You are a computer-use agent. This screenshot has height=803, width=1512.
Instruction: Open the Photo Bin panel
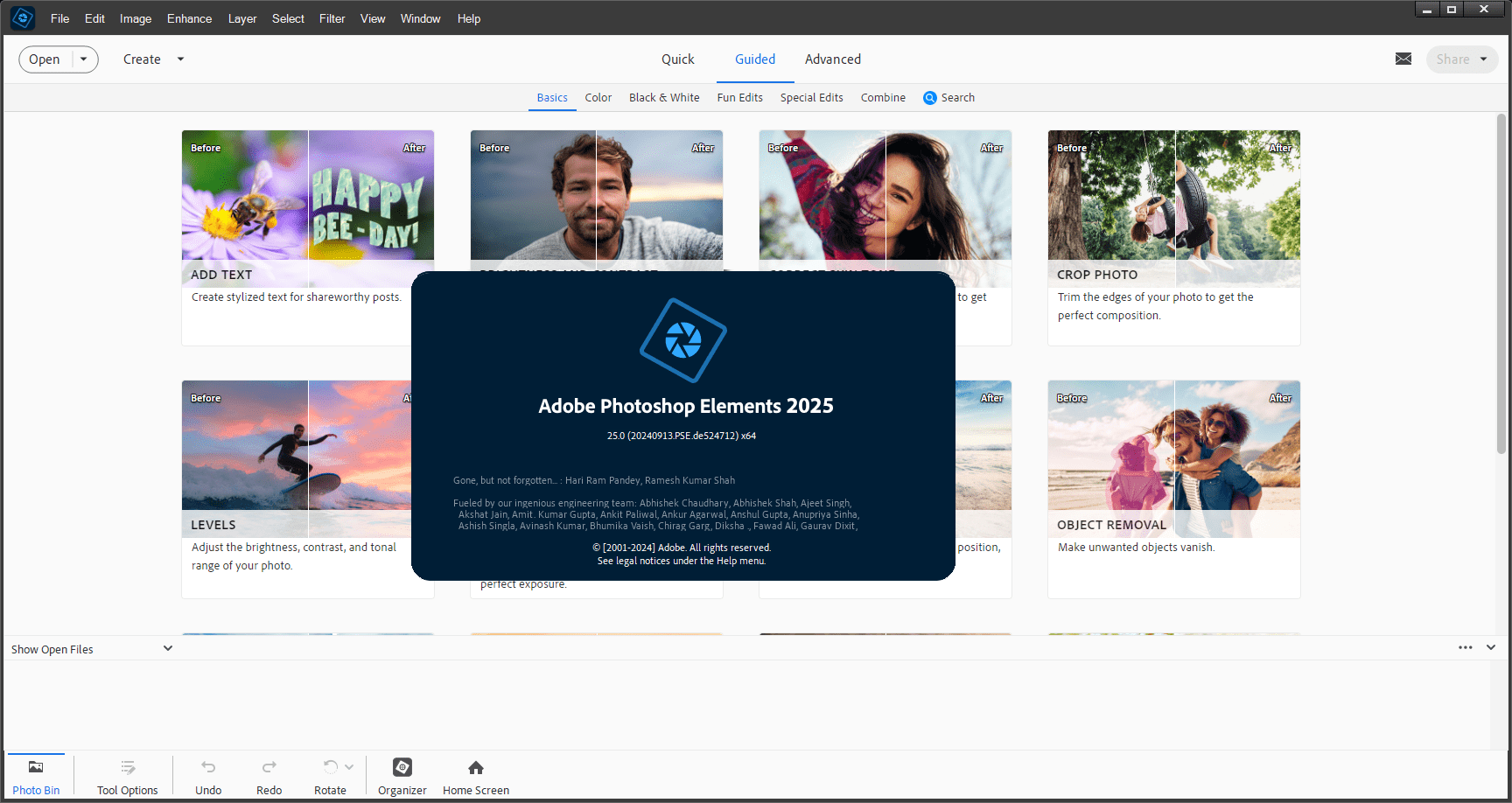click(36, 776)
